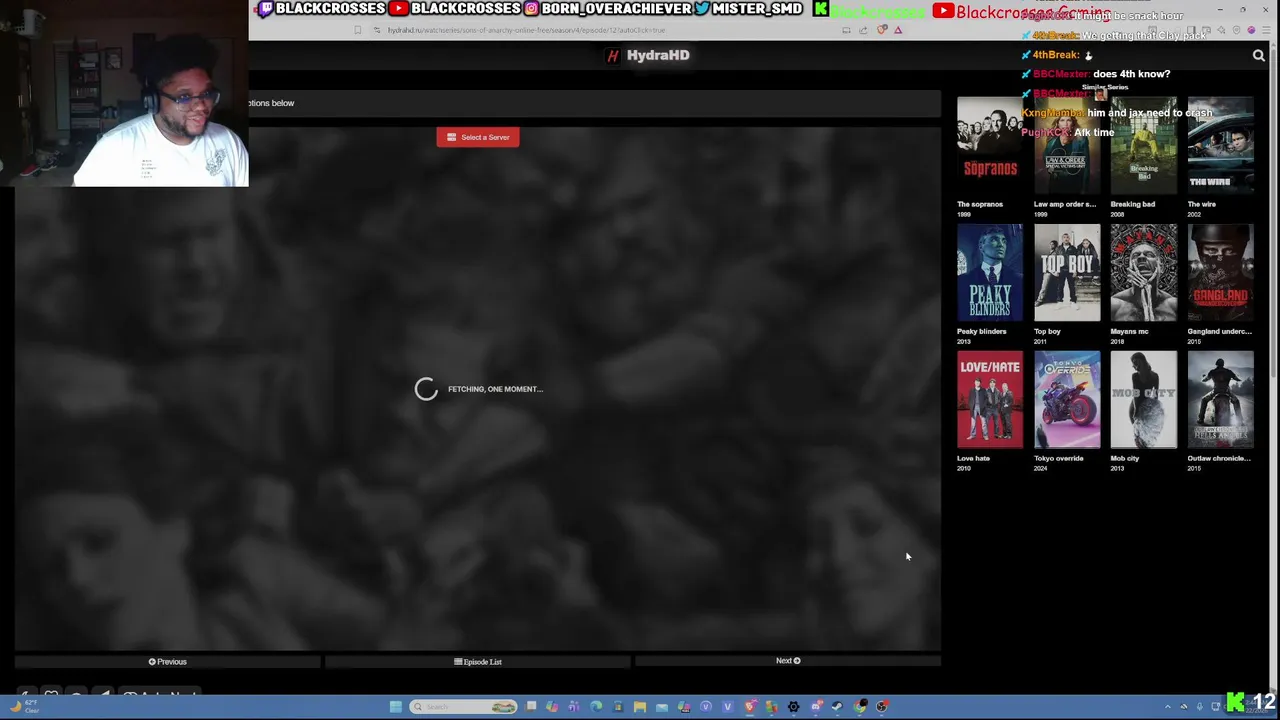1280x720 pixels.
Task: Click 'Breaking bad' title text
Action: pos(1133,204)
